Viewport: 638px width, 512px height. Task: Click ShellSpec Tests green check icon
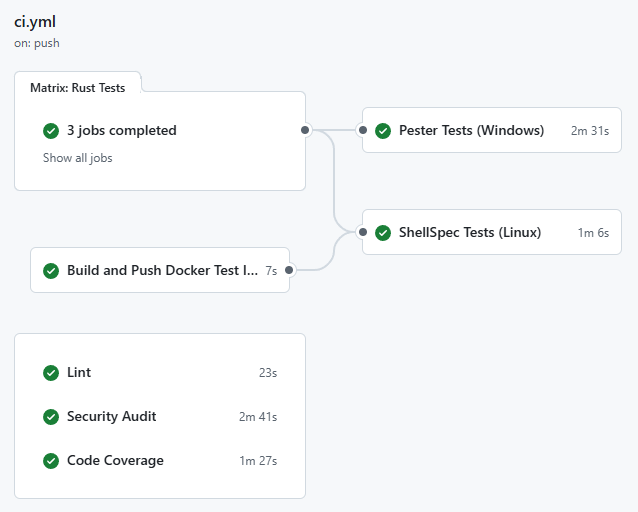point(383,233)
